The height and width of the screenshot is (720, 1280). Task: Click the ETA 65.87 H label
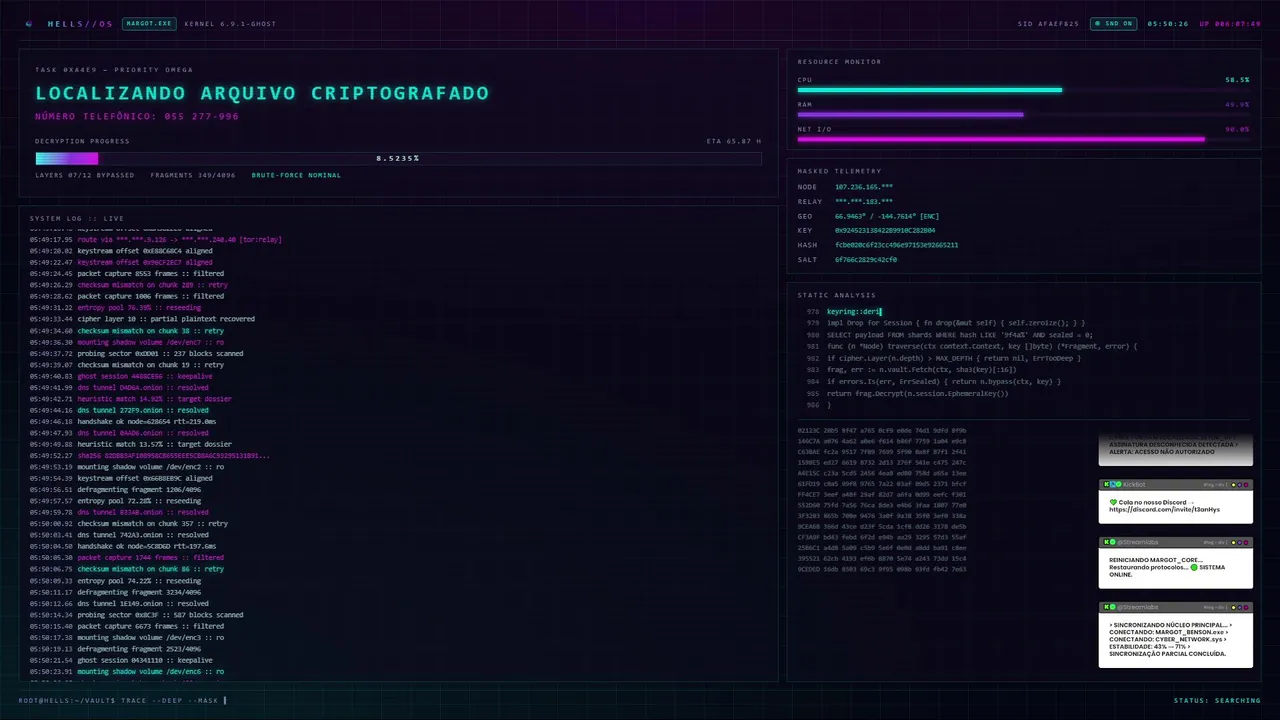pyautogui.click(x=734, y=141)
